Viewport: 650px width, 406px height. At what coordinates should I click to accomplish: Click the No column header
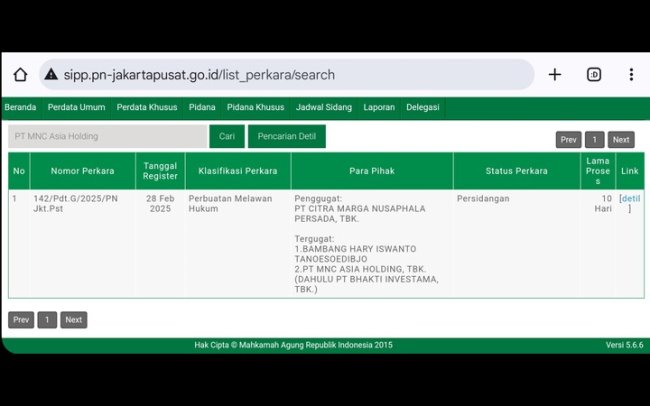19,171
